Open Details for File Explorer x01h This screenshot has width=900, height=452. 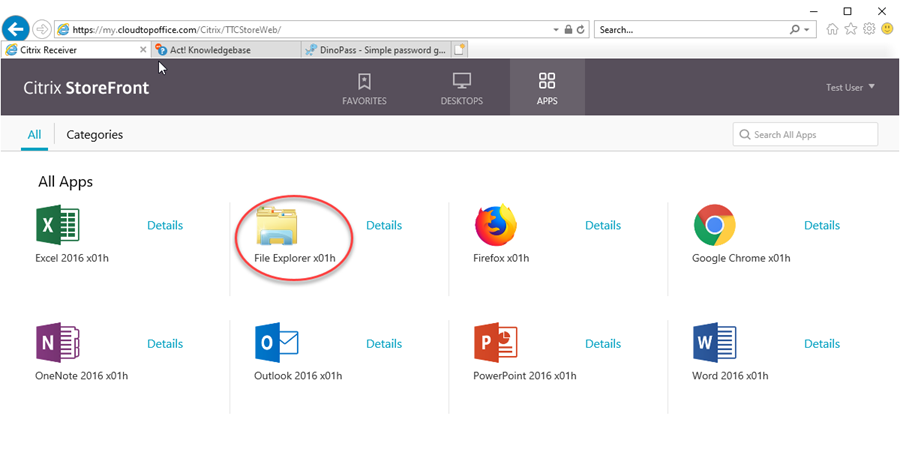384,225
